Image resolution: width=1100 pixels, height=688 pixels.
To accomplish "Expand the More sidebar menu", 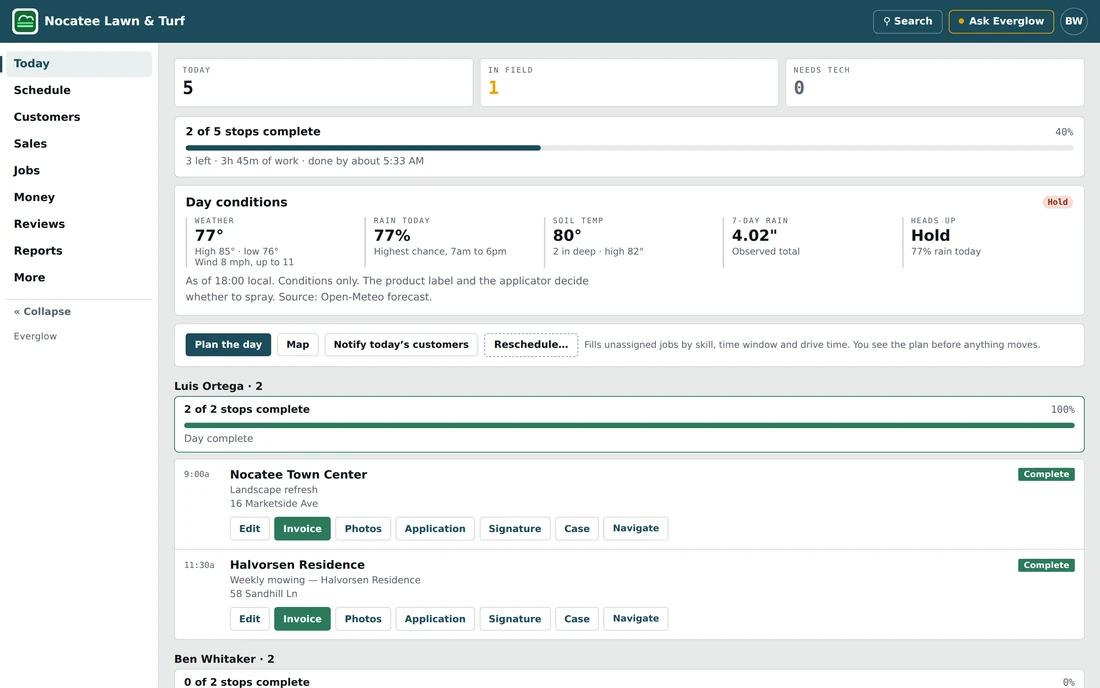I will (77, 277).
